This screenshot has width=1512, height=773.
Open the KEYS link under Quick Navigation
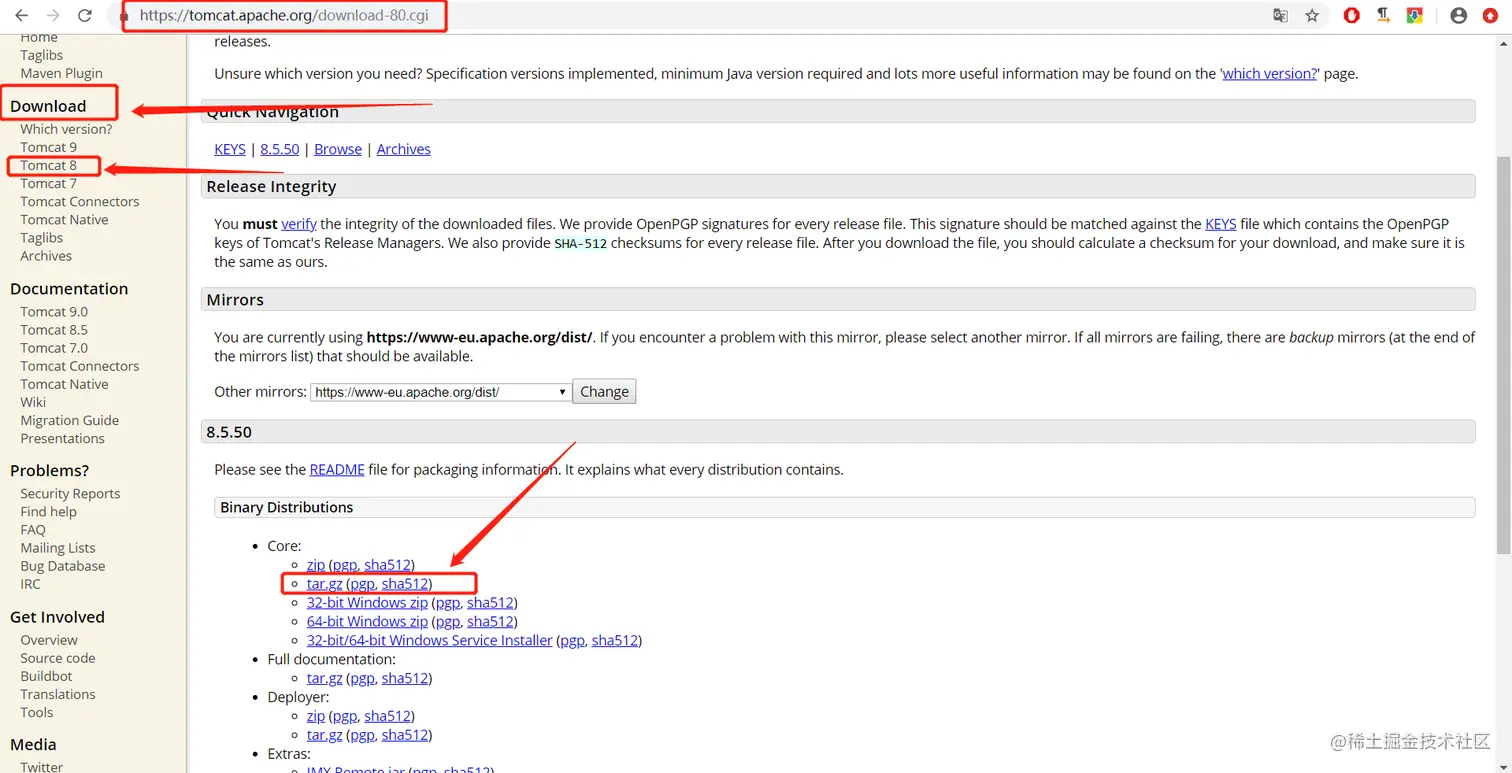pyautogui.click(x=230, y=149)
